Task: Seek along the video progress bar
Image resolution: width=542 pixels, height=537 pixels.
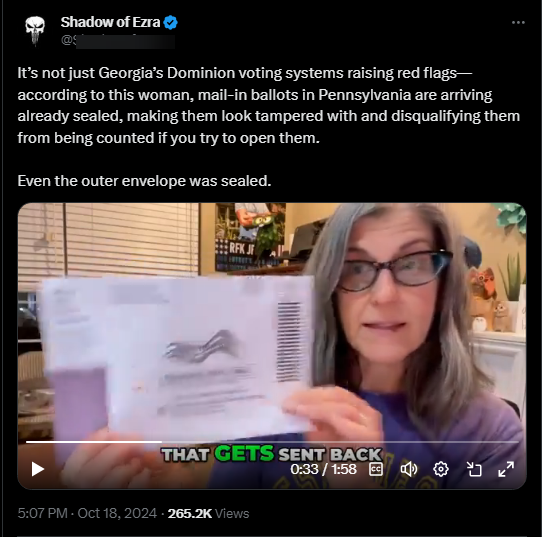Action: (272, 442)
